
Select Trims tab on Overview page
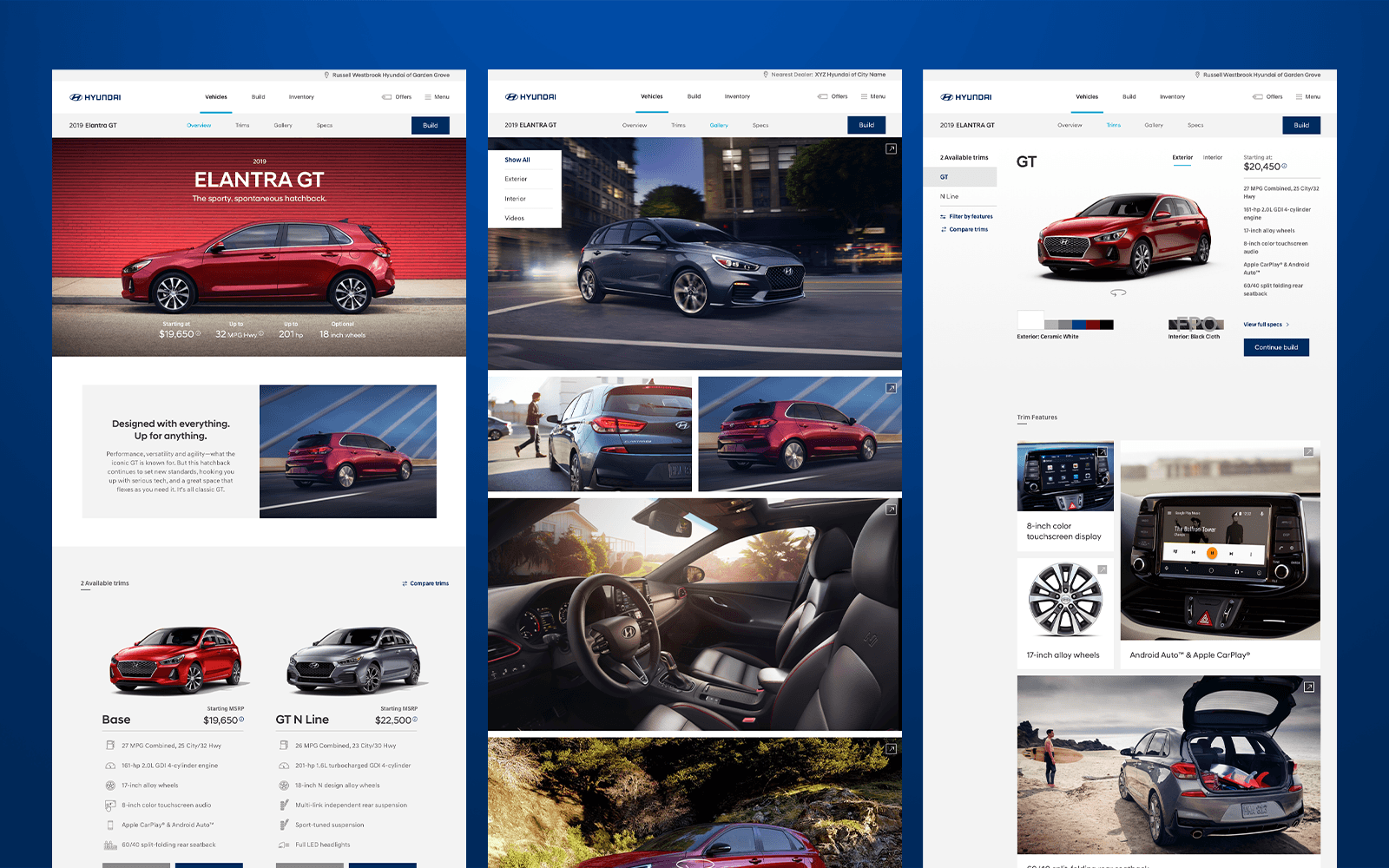pos(242,125)
